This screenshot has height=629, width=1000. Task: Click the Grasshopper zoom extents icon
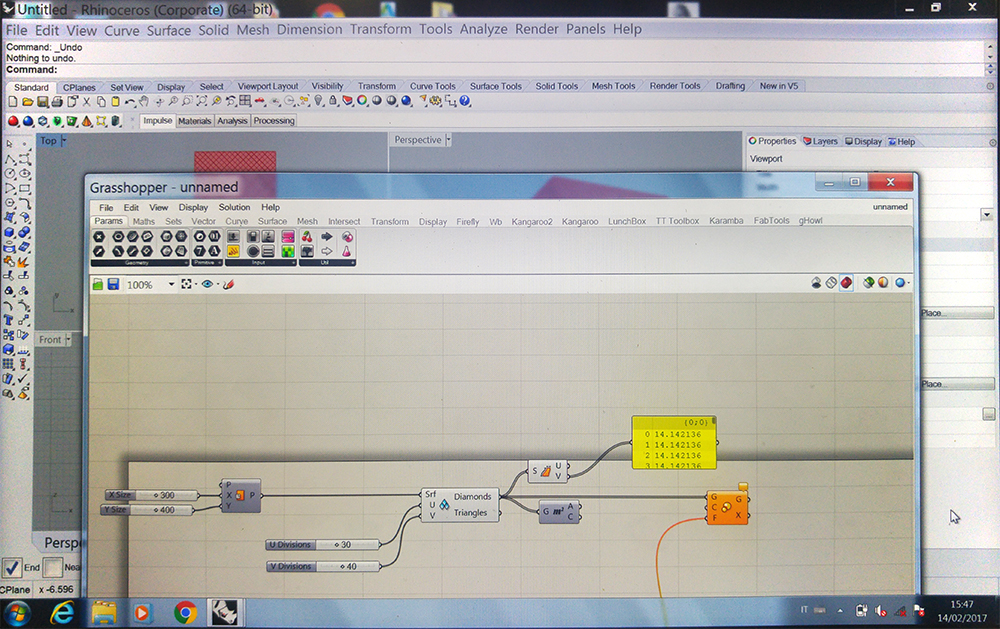187,284
